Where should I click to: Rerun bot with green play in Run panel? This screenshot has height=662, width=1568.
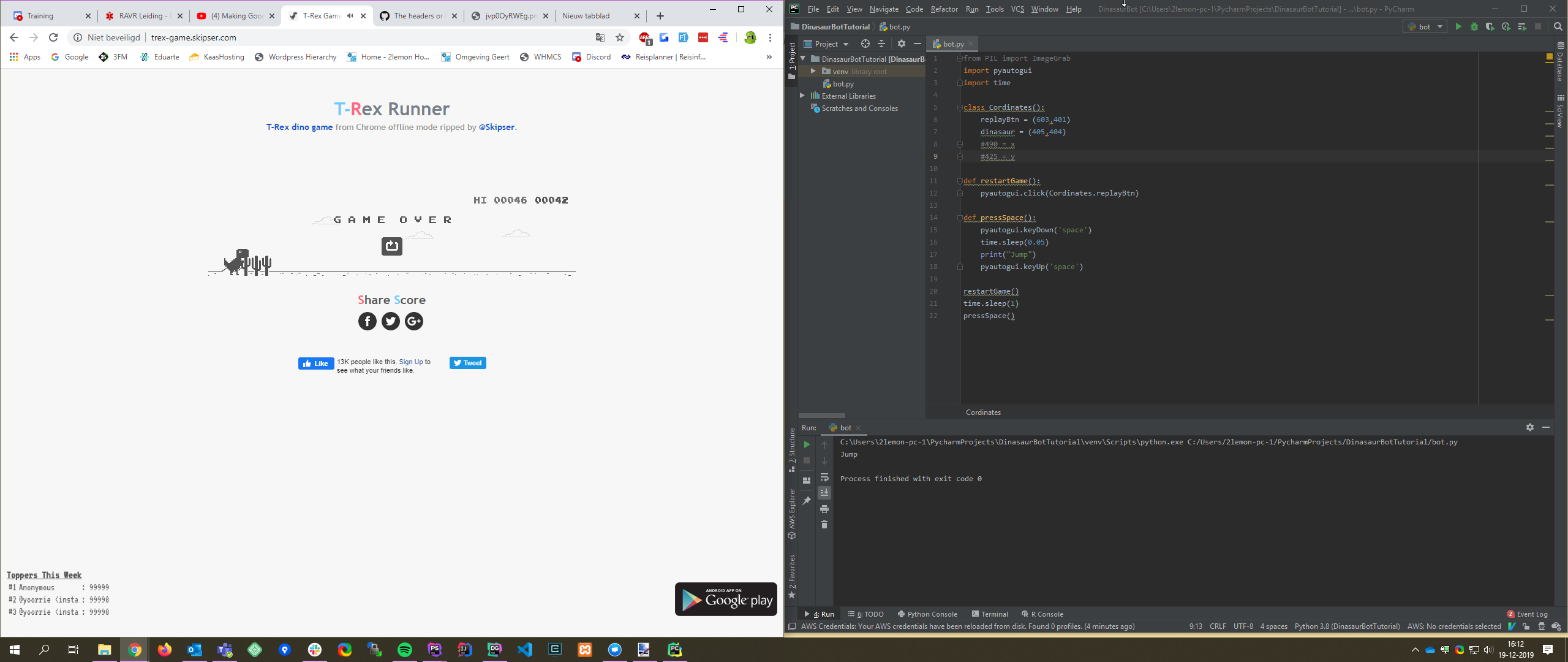coord(807,444)
